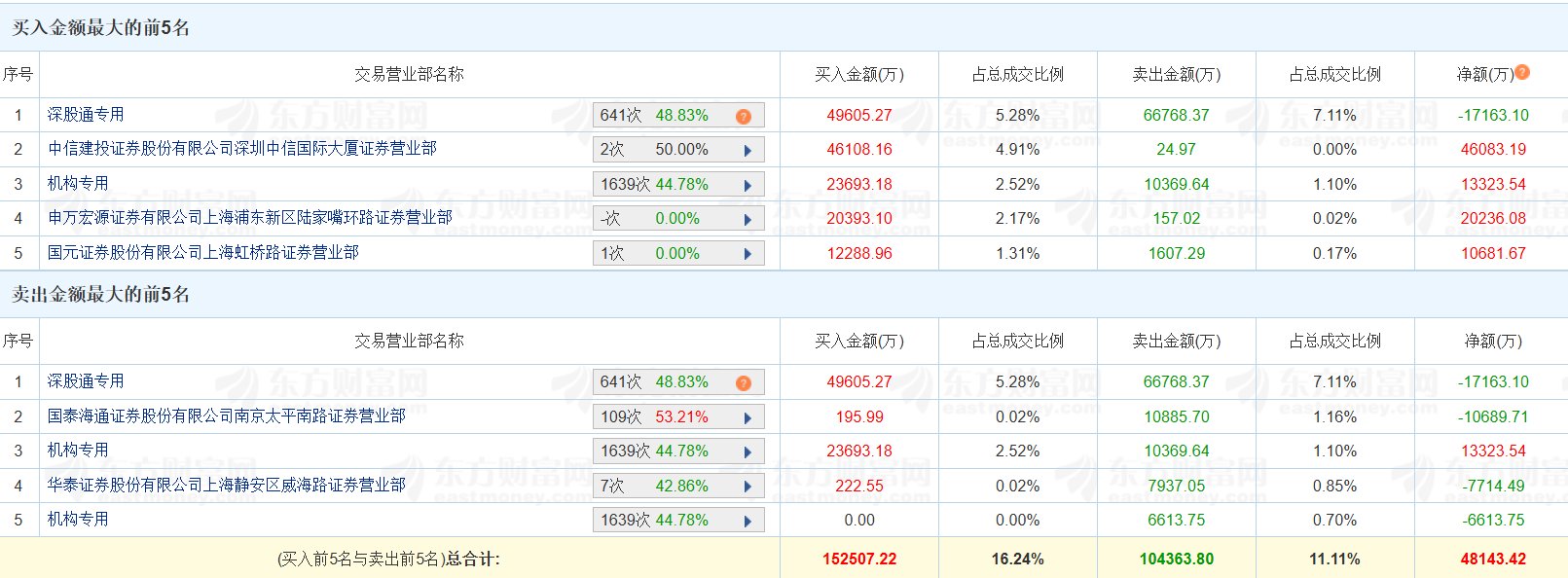Open 华泰证券上海静安区威海路证券营业部 link
Image resolution: width=1568 pixels, height=578 pixels.
pyautogui.click(x=227, y=486)
